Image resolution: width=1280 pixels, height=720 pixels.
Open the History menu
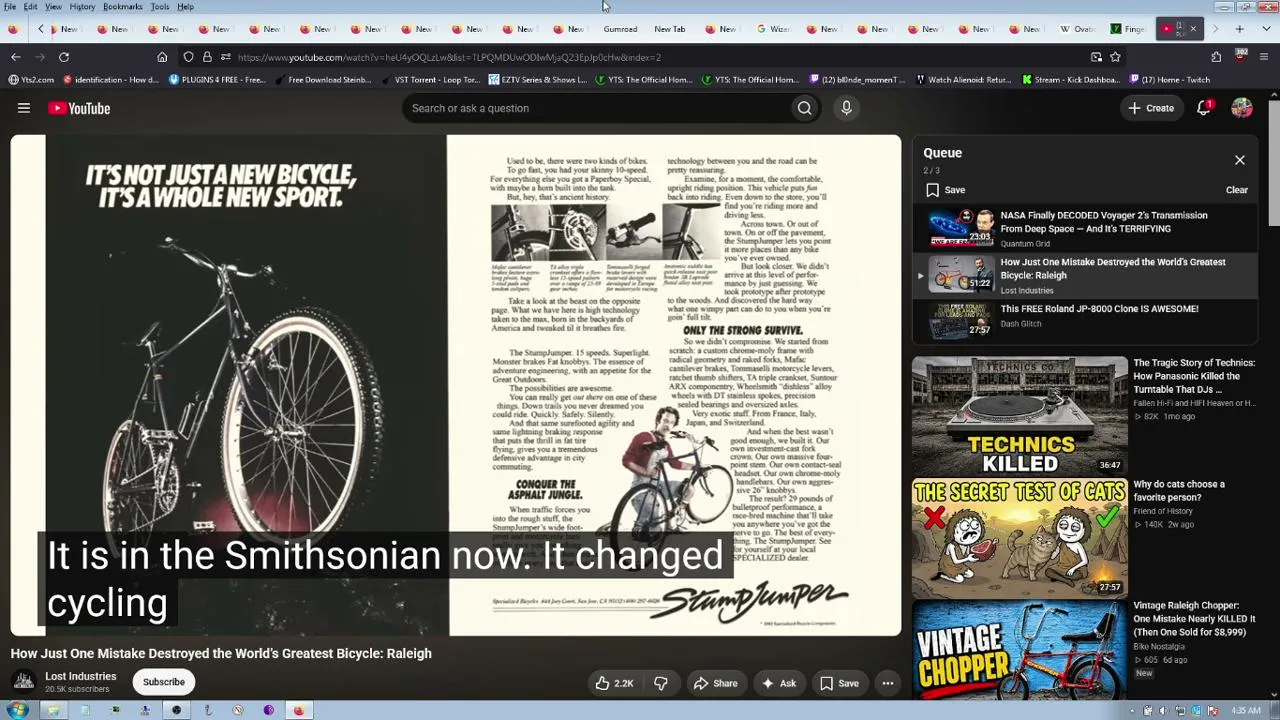pyautogui.click(x=82, y=7)
